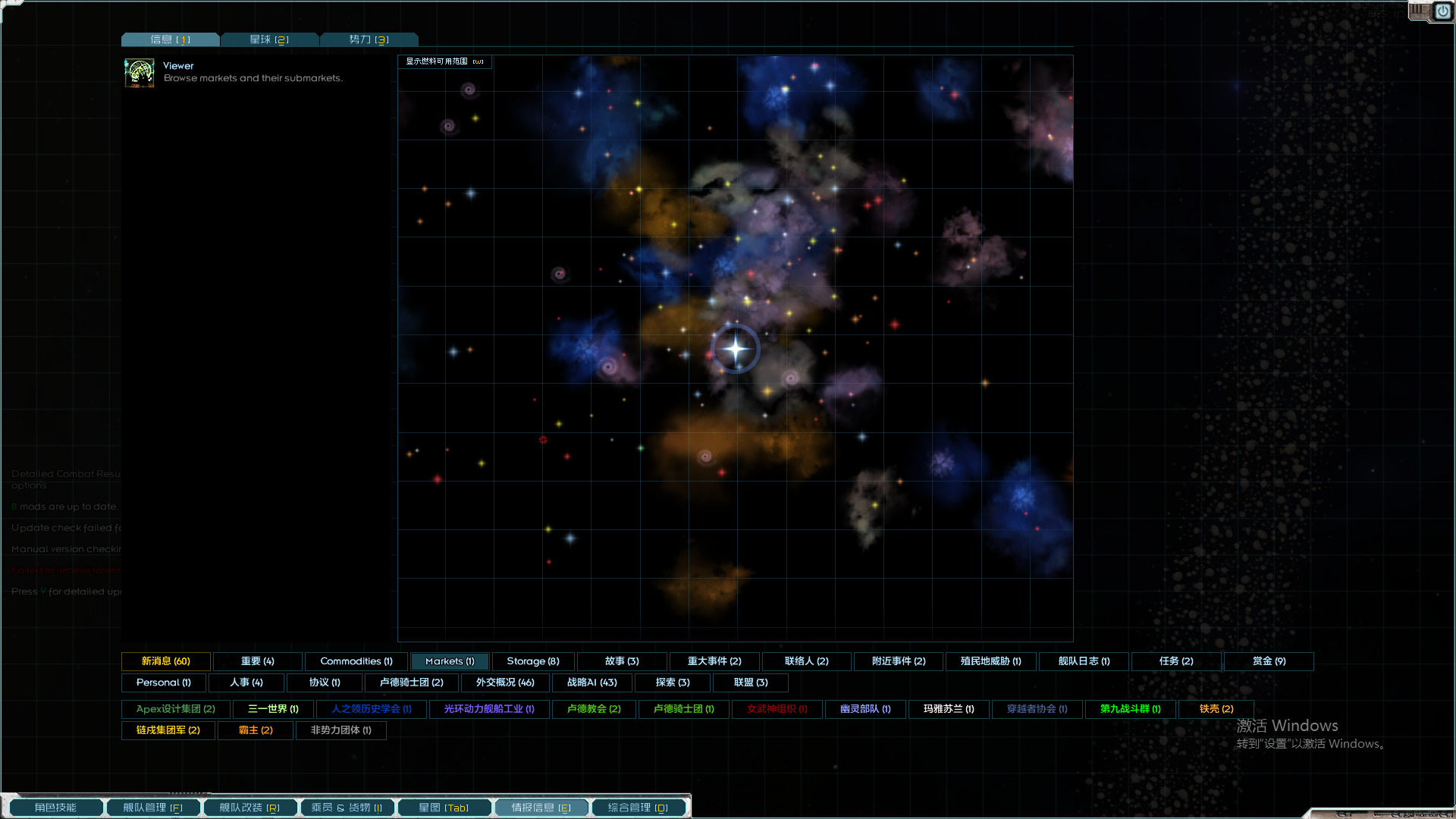Screen dimensions: 1456x819
Task: Toggle the Markets (1) filter tag
Action: [450, 661]
